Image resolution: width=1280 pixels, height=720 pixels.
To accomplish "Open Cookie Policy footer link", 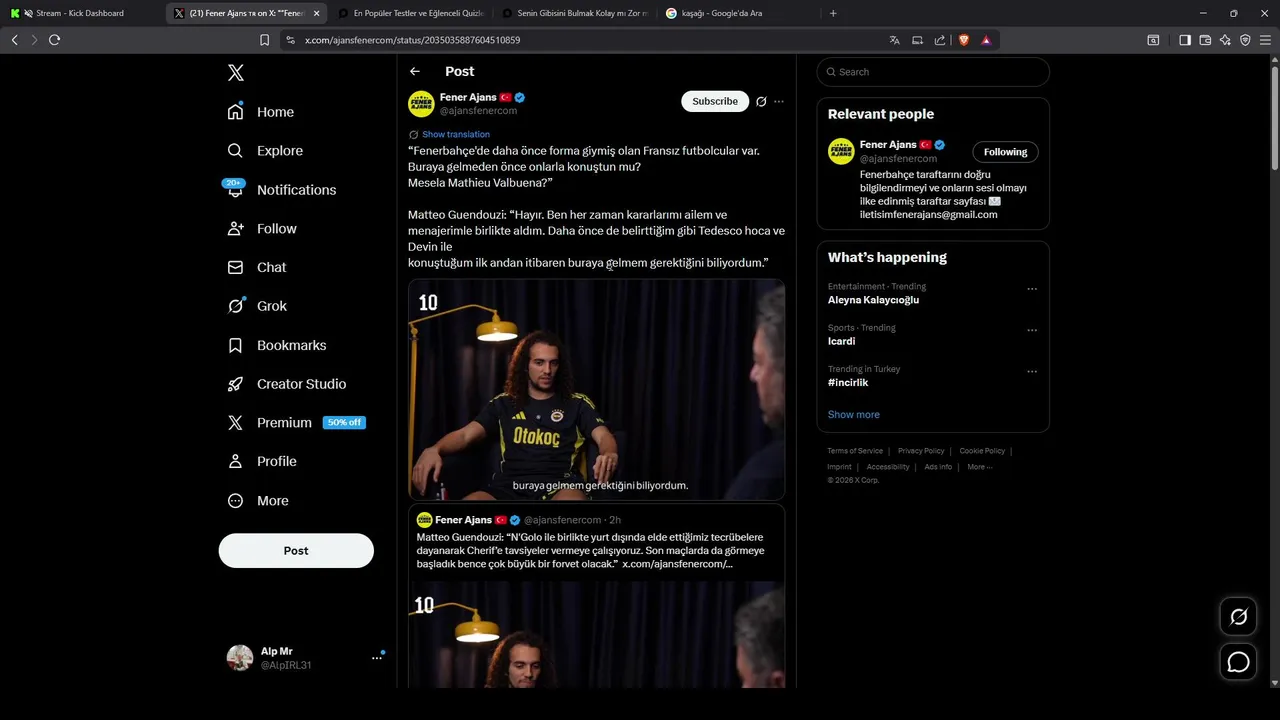I will coord(982,451).
